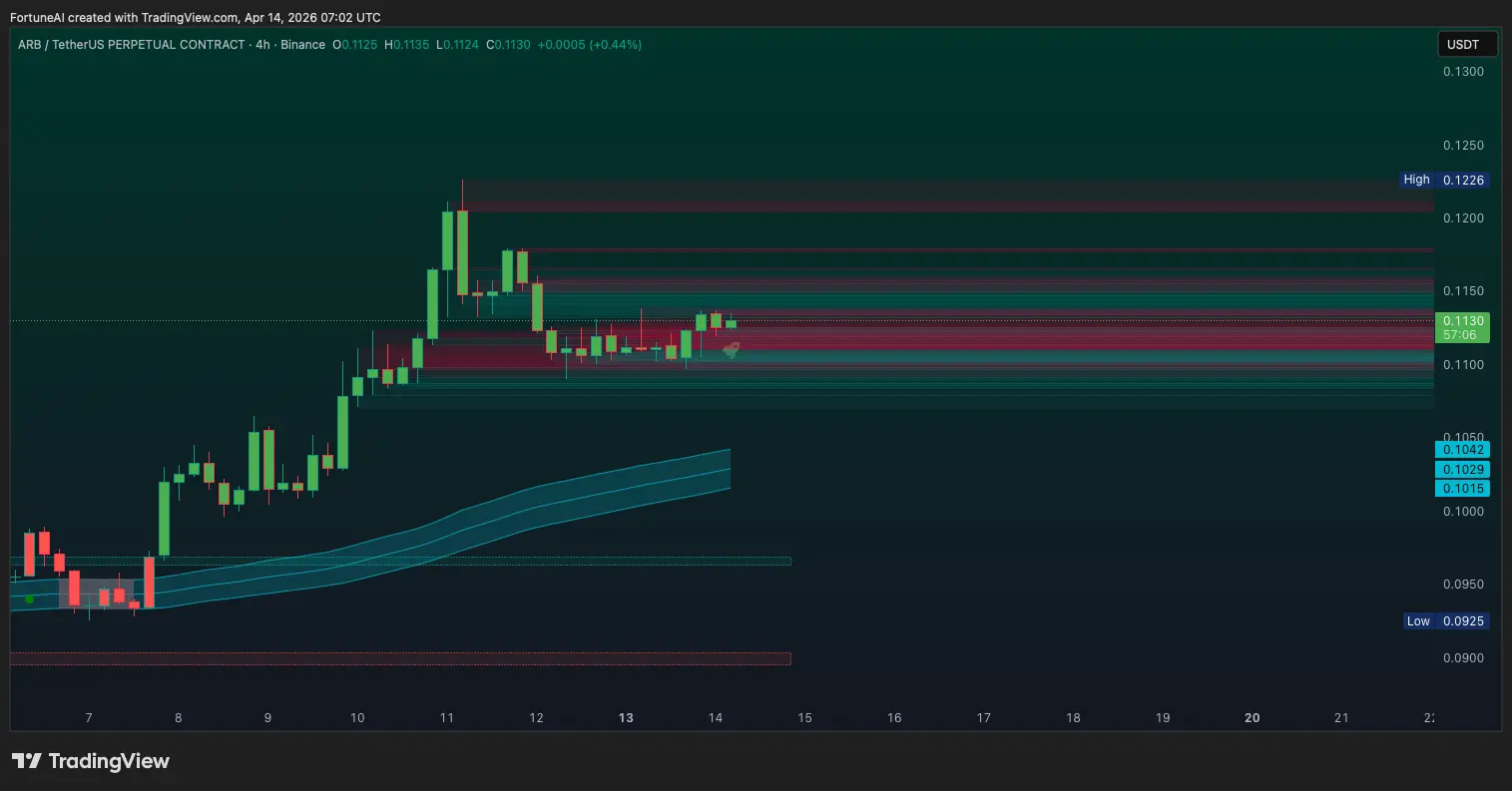Click date 18 on the time axis
Screen dimensions: 1512x791
[x=1073, y=718]
